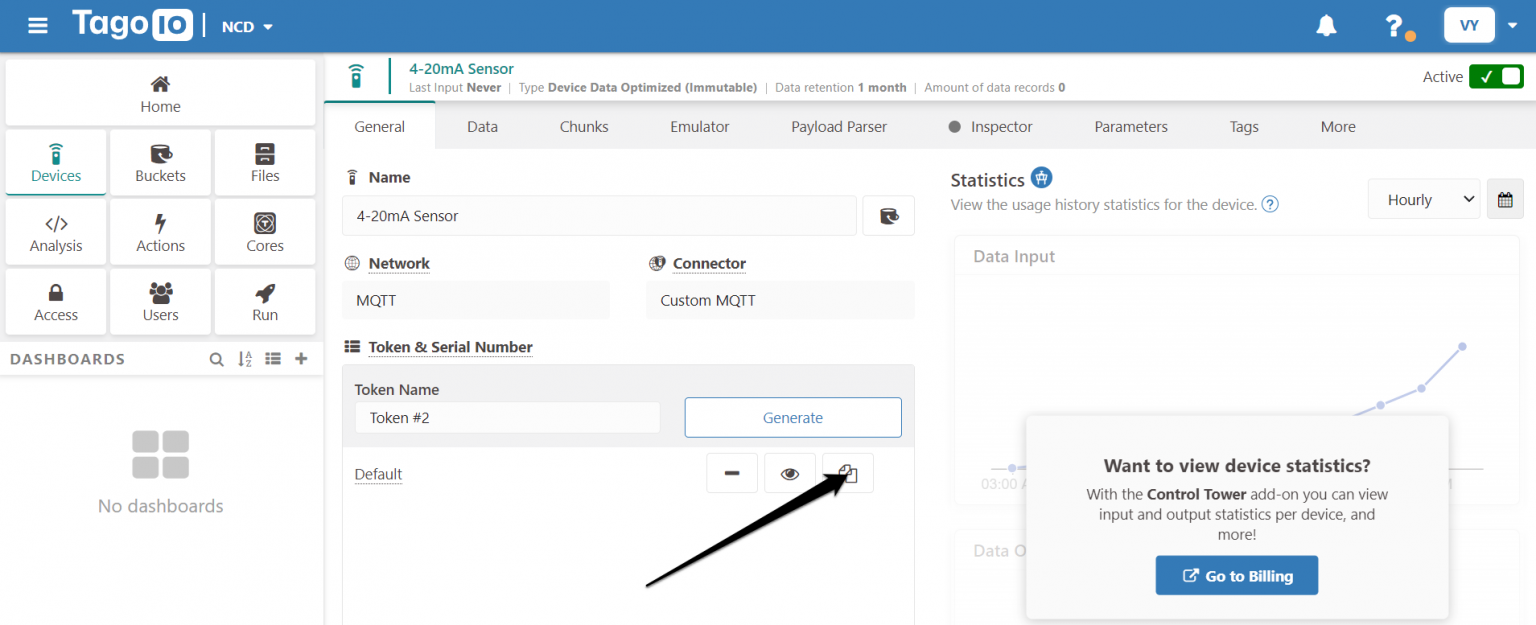Image resolution: width=1536 pixels, height=625 pixels.
Task: Remove the Default token with minus button
Action: (x=732, y=473)
